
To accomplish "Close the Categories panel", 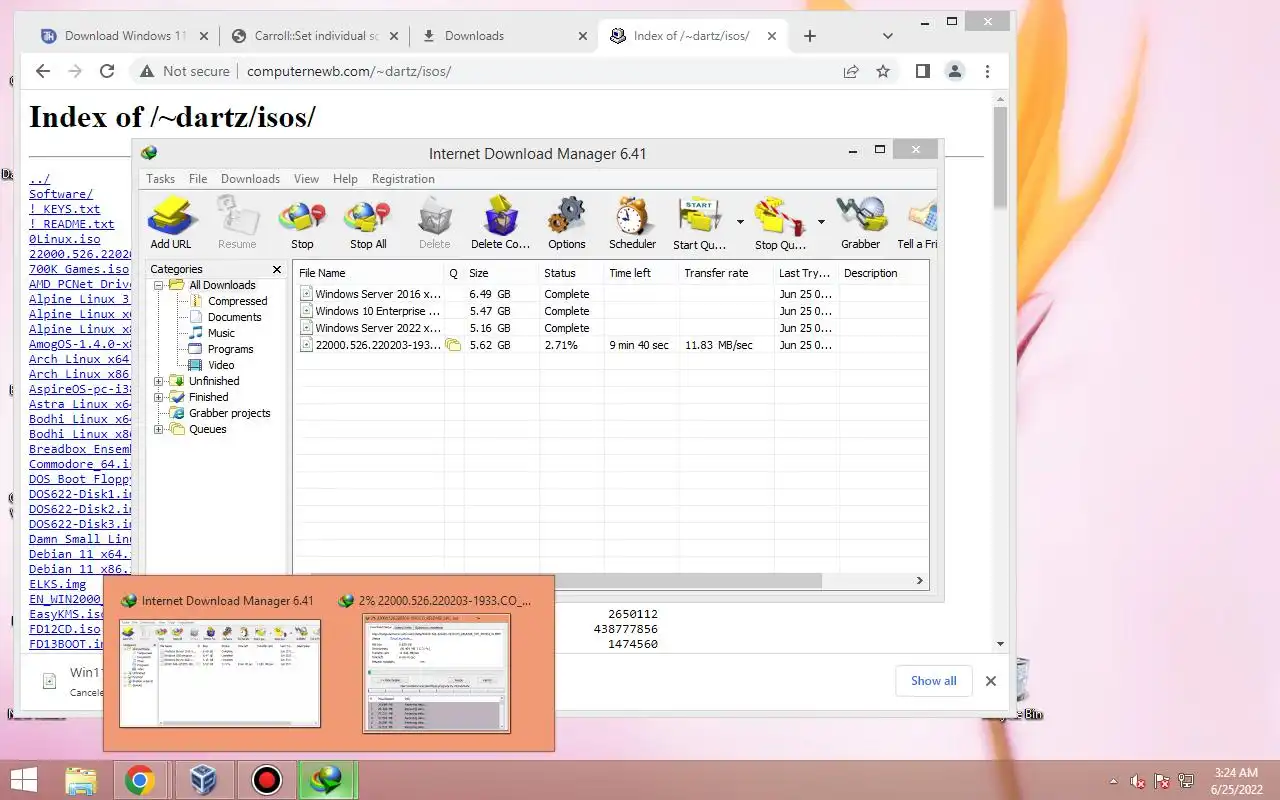I will tap(277, 269).
